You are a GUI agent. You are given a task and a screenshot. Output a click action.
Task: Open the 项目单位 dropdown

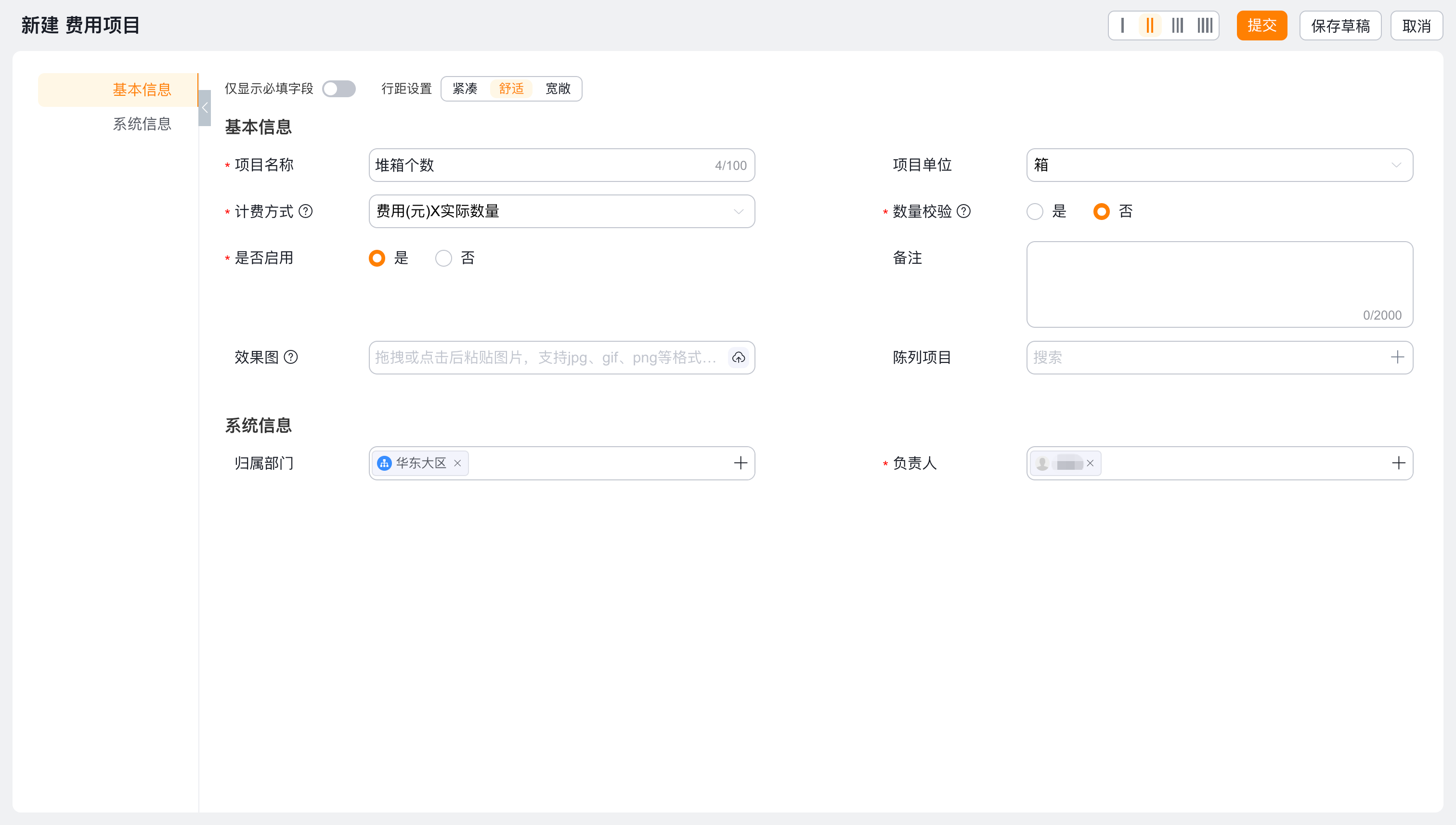point(1219,165)
